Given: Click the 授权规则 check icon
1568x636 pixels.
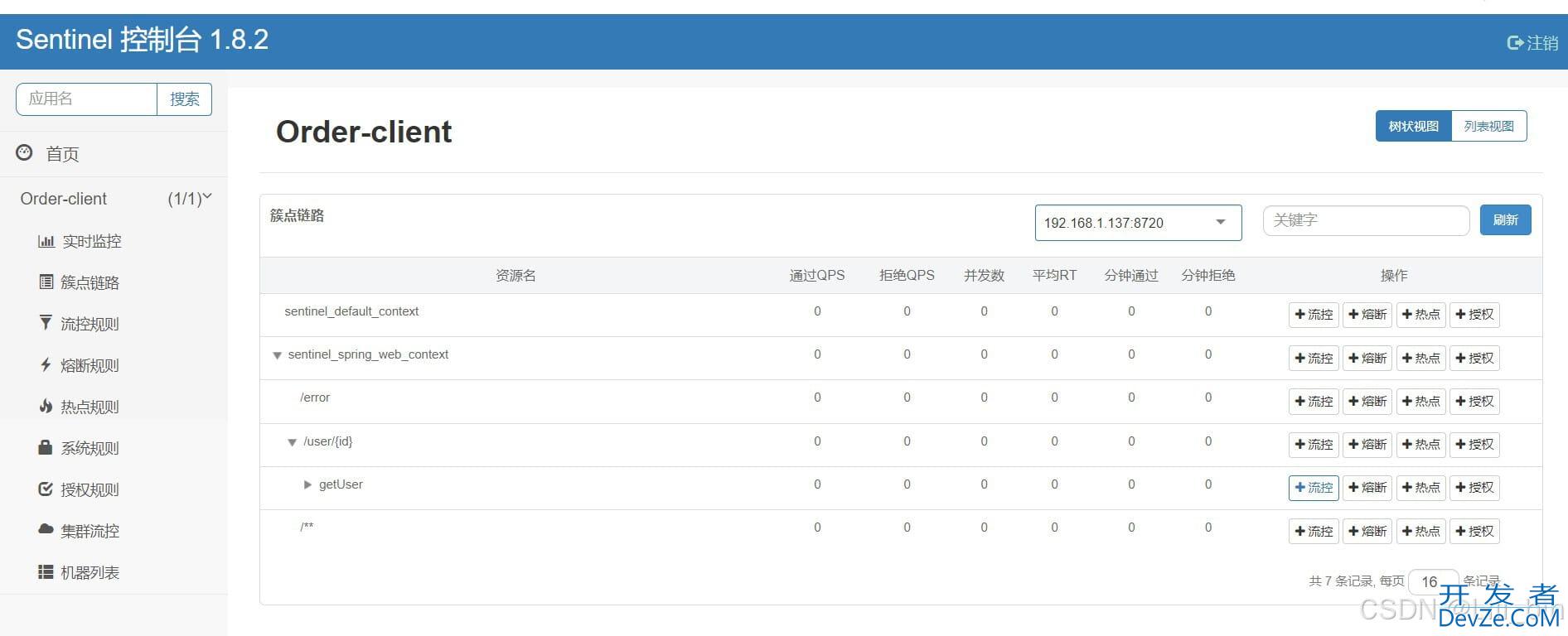Looking at the screenshot, I should [46, 489].
